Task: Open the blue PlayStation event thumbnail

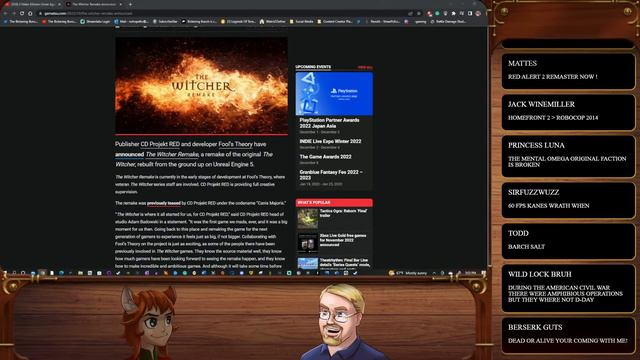Action: [334, 93]
